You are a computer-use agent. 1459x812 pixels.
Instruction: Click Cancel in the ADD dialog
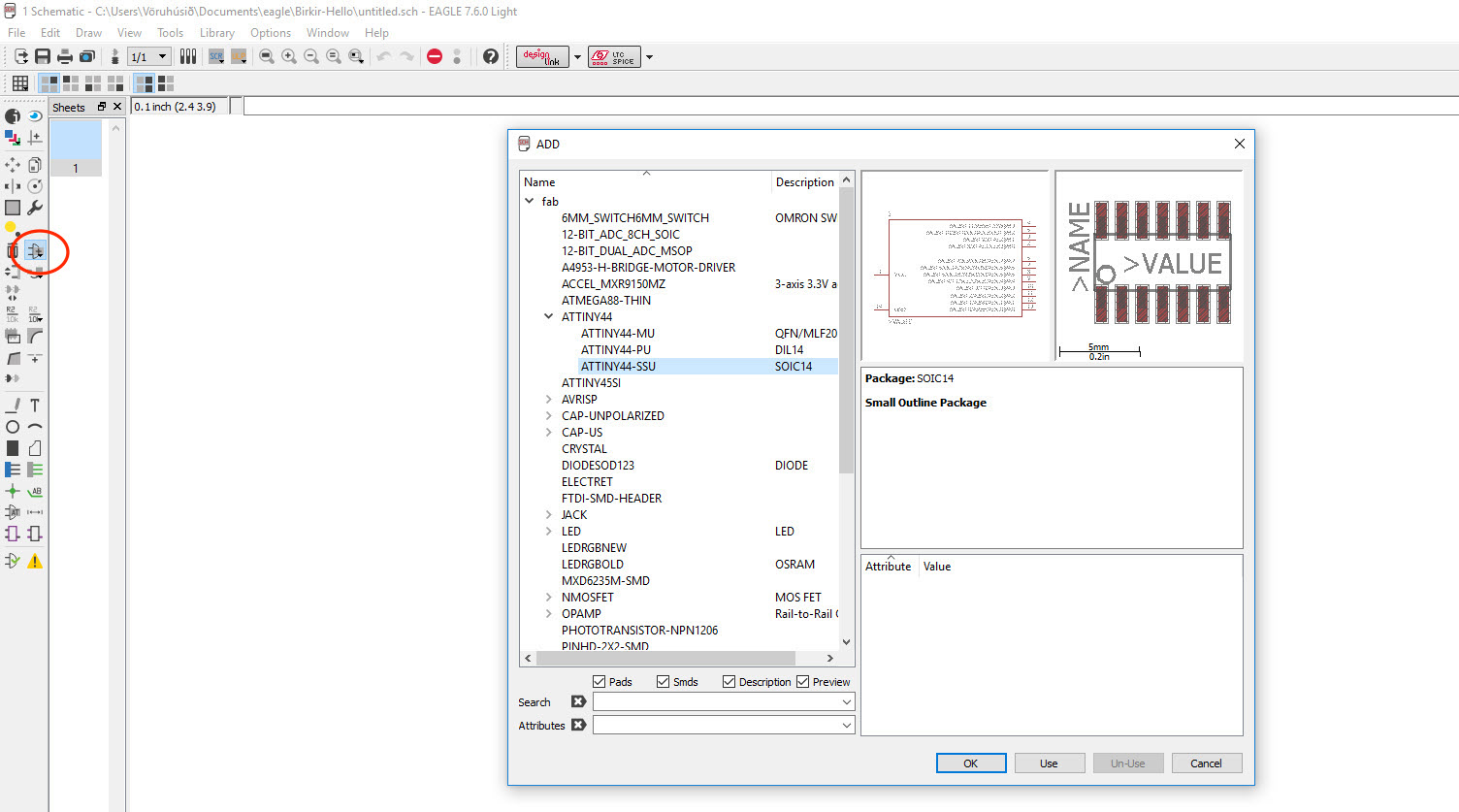pos(1207,763)
